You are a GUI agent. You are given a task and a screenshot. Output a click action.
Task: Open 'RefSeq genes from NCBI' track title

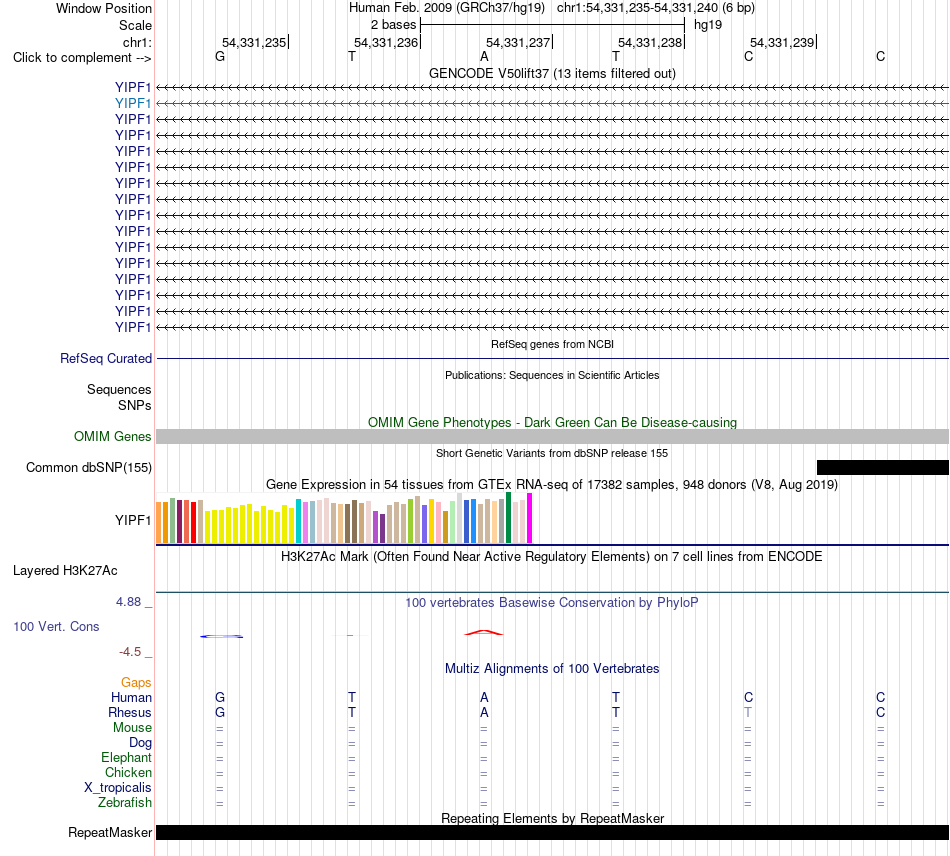click(552, 344)
